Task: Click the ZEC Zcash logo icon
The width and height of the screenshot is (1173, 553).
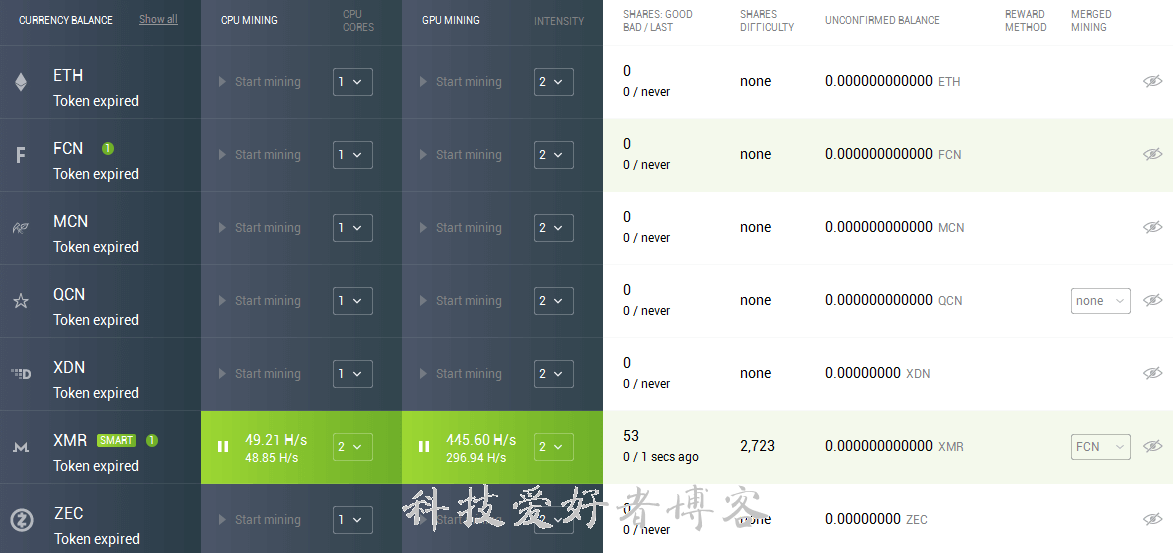Action: click(x=21, y=520)
